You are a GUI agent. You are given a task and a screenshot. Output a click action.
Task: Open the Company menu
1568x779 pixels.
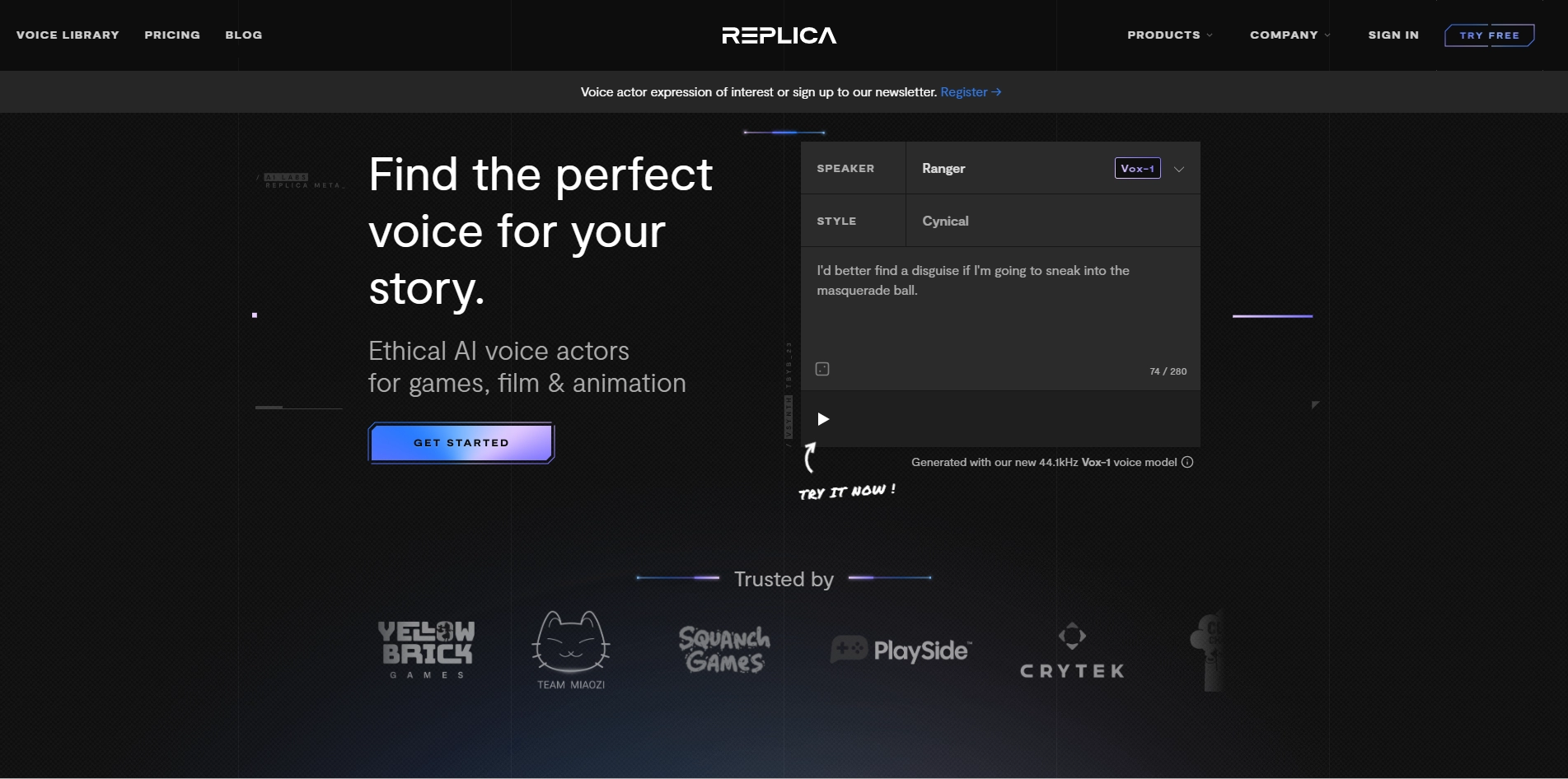[1290, 35]
